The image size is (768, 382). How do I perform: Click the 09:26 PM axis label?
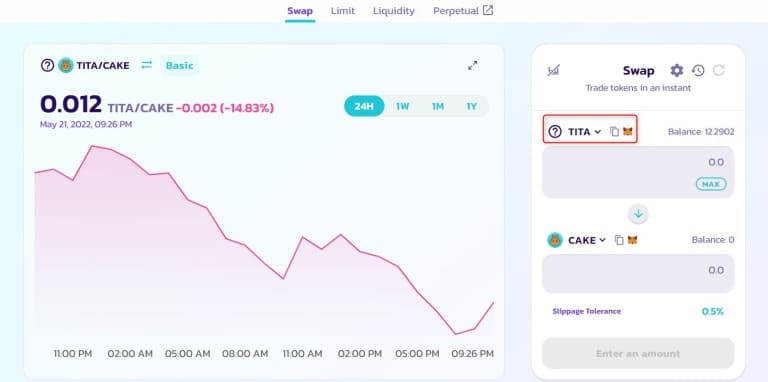472,354
